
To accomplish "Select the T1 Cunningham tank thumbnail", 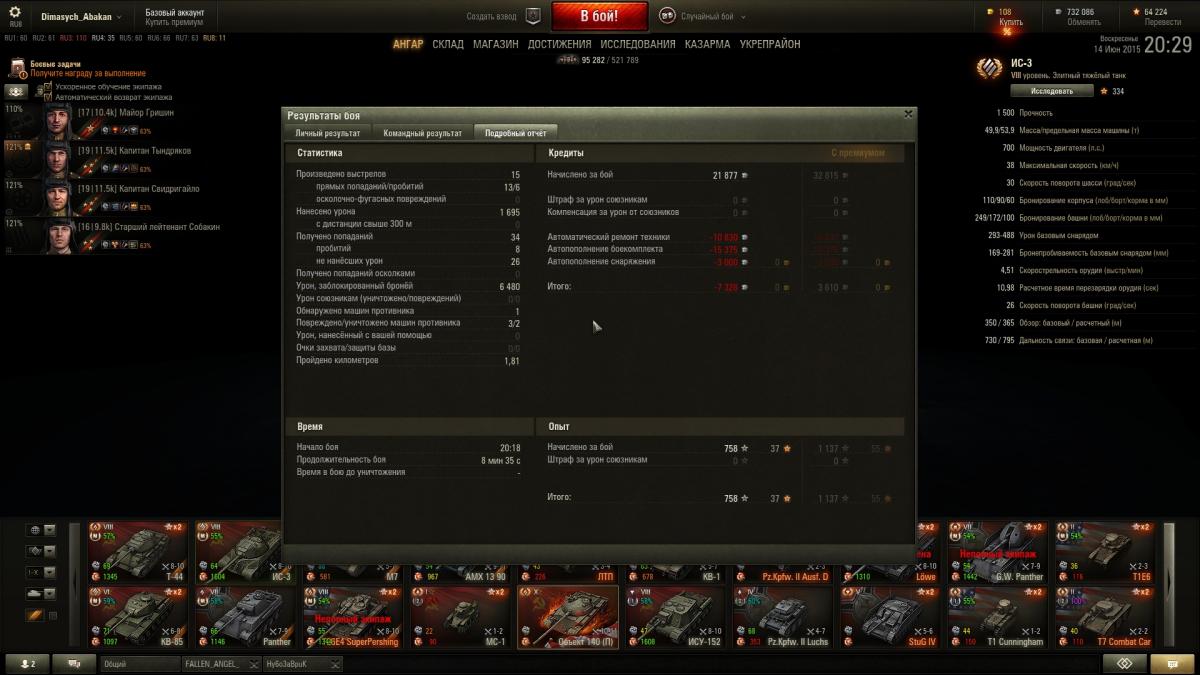I will coord(997,617).
